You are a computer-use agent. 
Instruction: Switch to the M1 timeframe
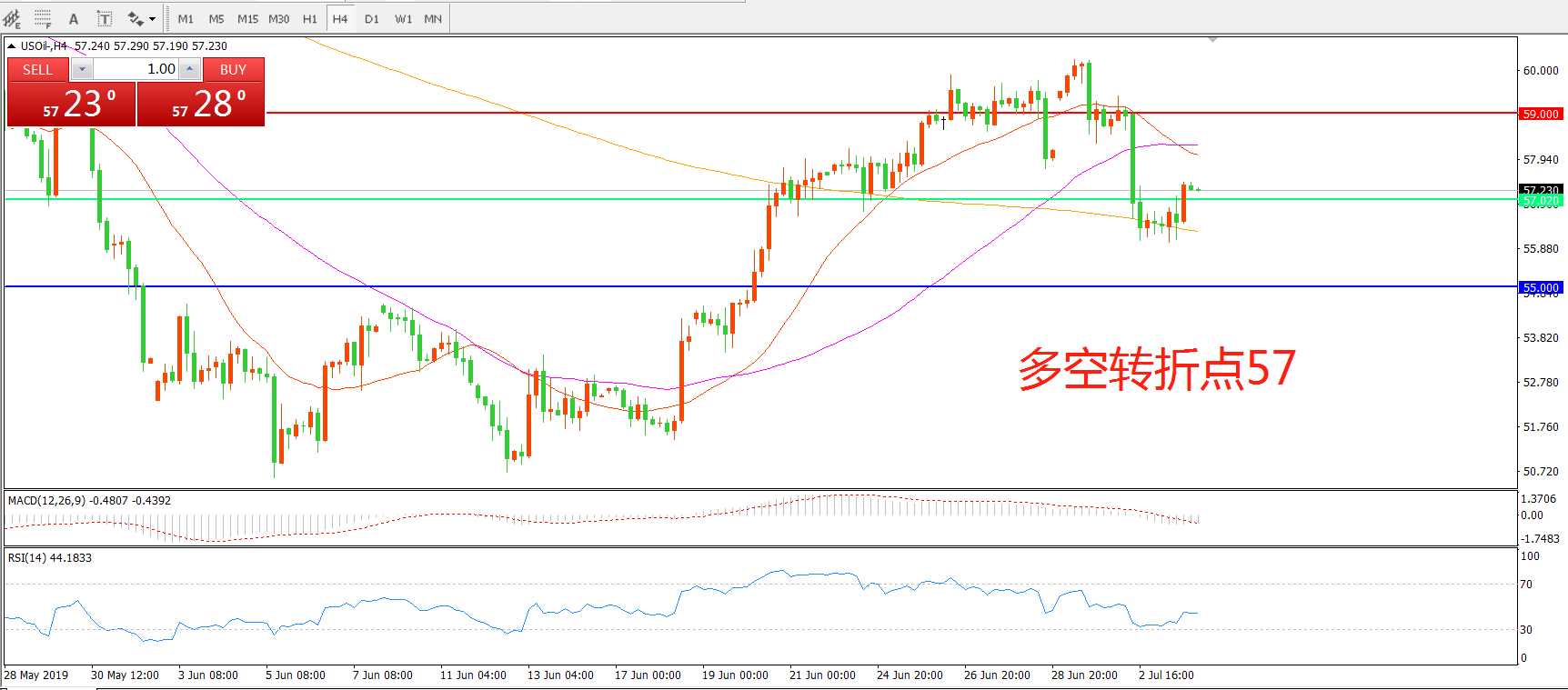[186, 19]
